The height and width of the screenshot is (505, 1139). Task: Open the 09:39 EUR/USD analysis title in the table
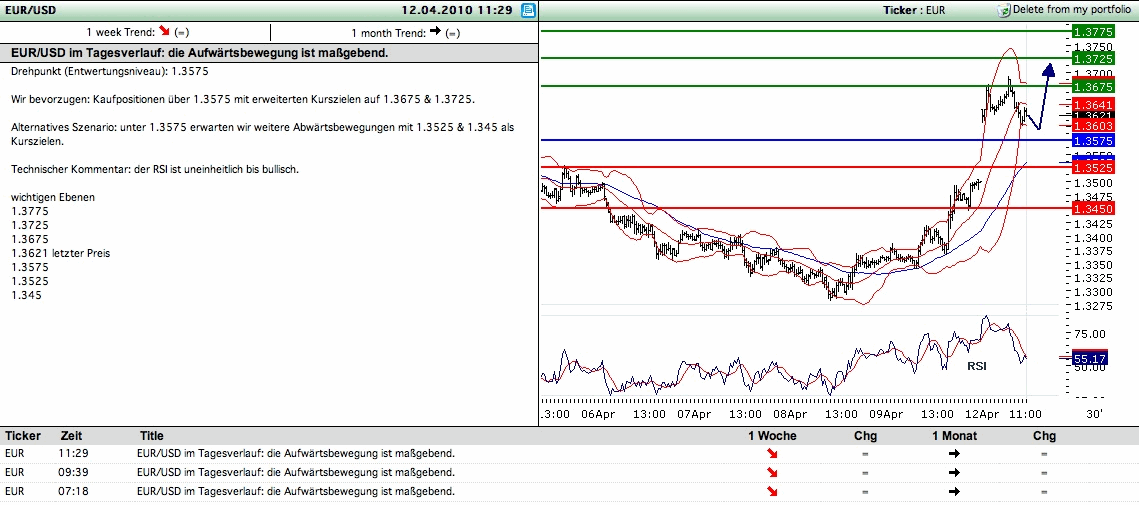(296, 472)
